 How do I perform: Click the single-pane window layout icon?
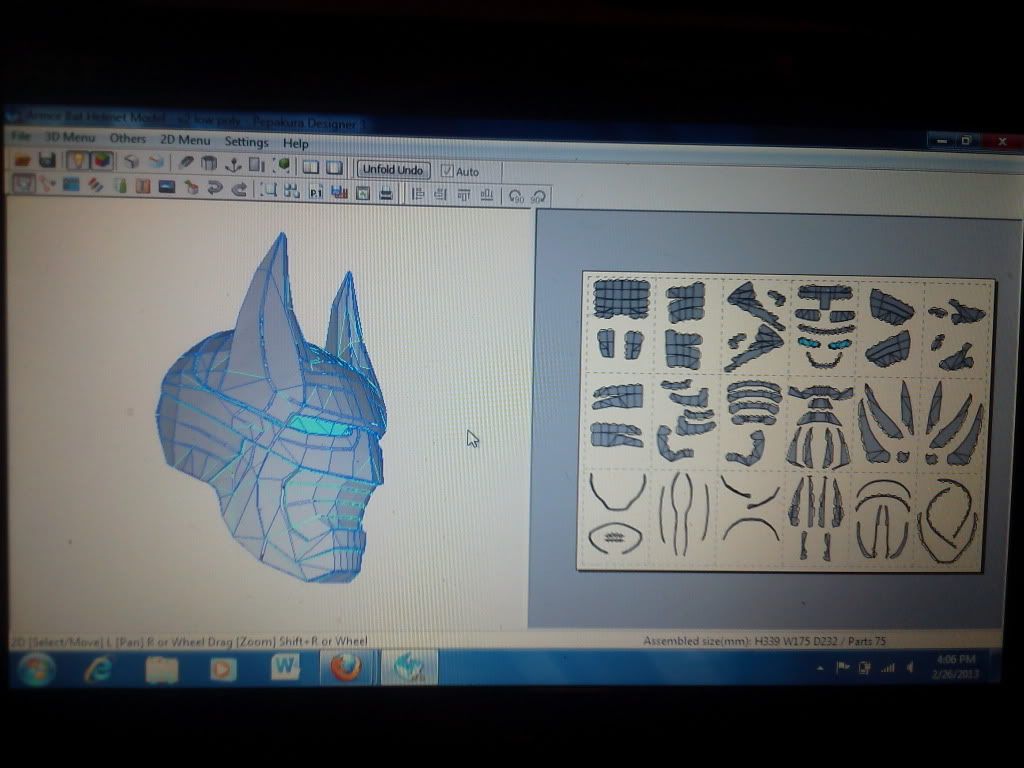pyautogui.click(x=334, y=168)
